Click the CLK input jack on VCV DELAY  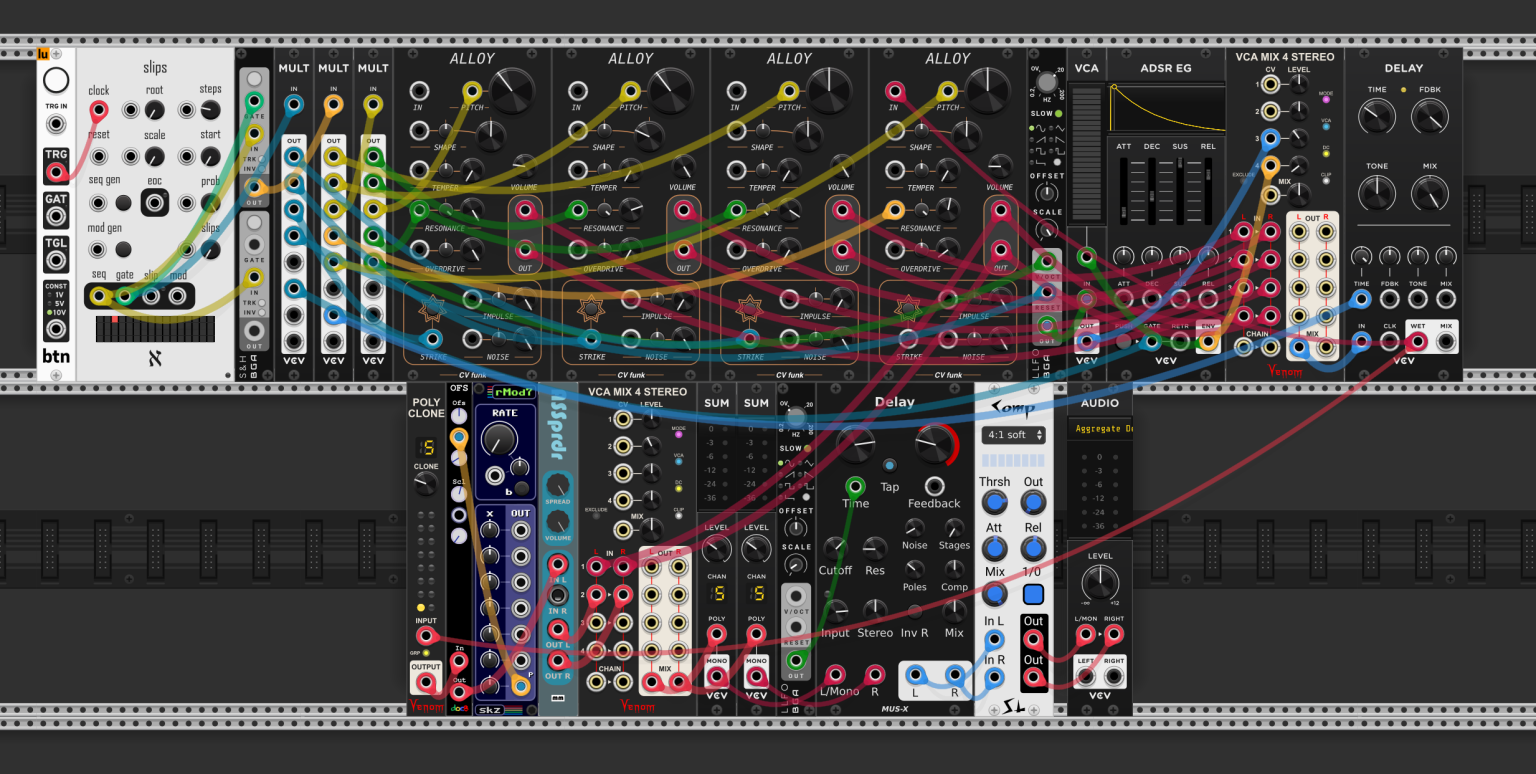click(1390, 342)
